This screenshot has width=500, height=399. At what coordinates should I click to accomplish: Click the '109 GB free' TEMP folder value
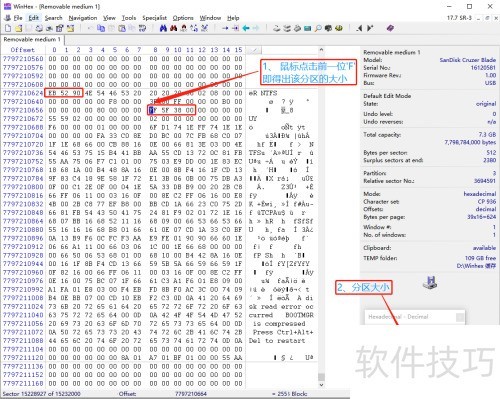(x=480, y=258)
